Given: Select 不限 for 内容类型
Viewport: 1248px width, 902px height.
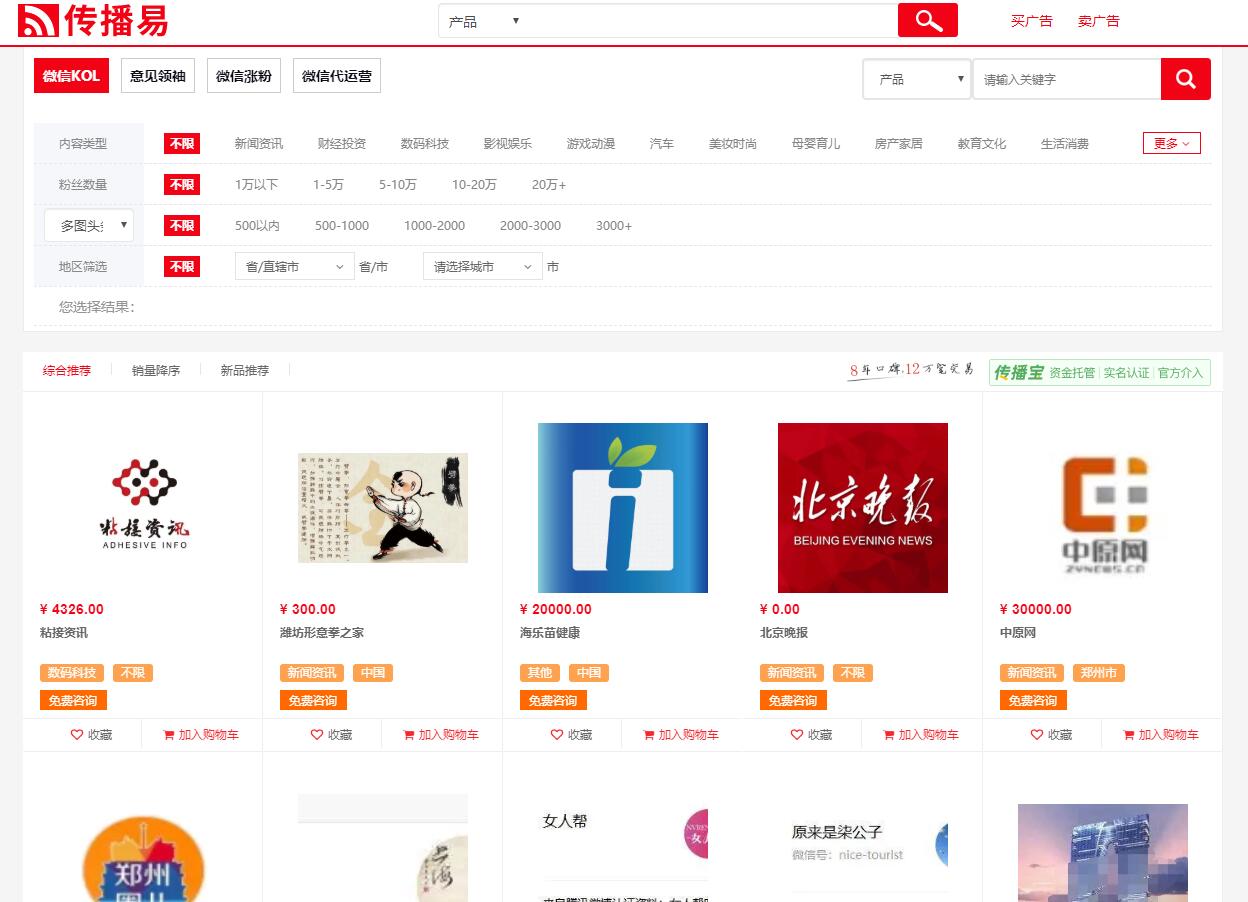Looking at the screenshot, I should (x=182, y=144).
